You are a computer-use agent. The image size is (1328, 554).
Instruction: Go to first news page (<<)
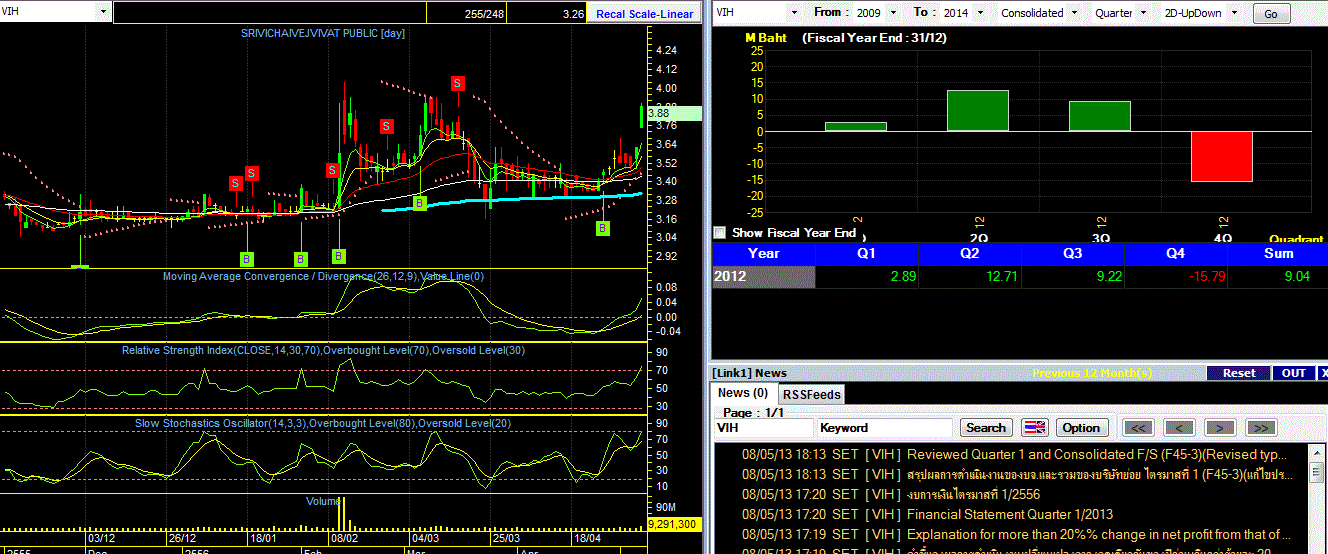(1138, 427)
